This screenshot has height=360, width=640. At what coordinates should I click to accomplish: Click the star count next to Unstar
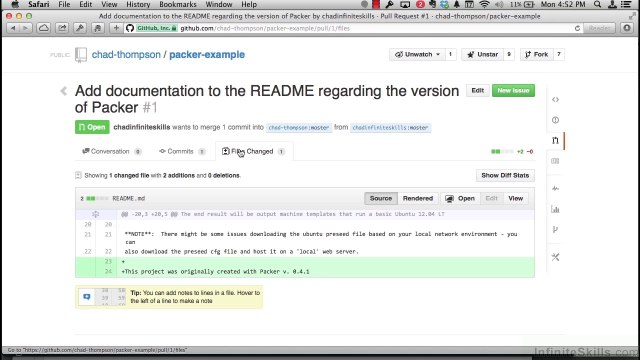click(509, 54)
